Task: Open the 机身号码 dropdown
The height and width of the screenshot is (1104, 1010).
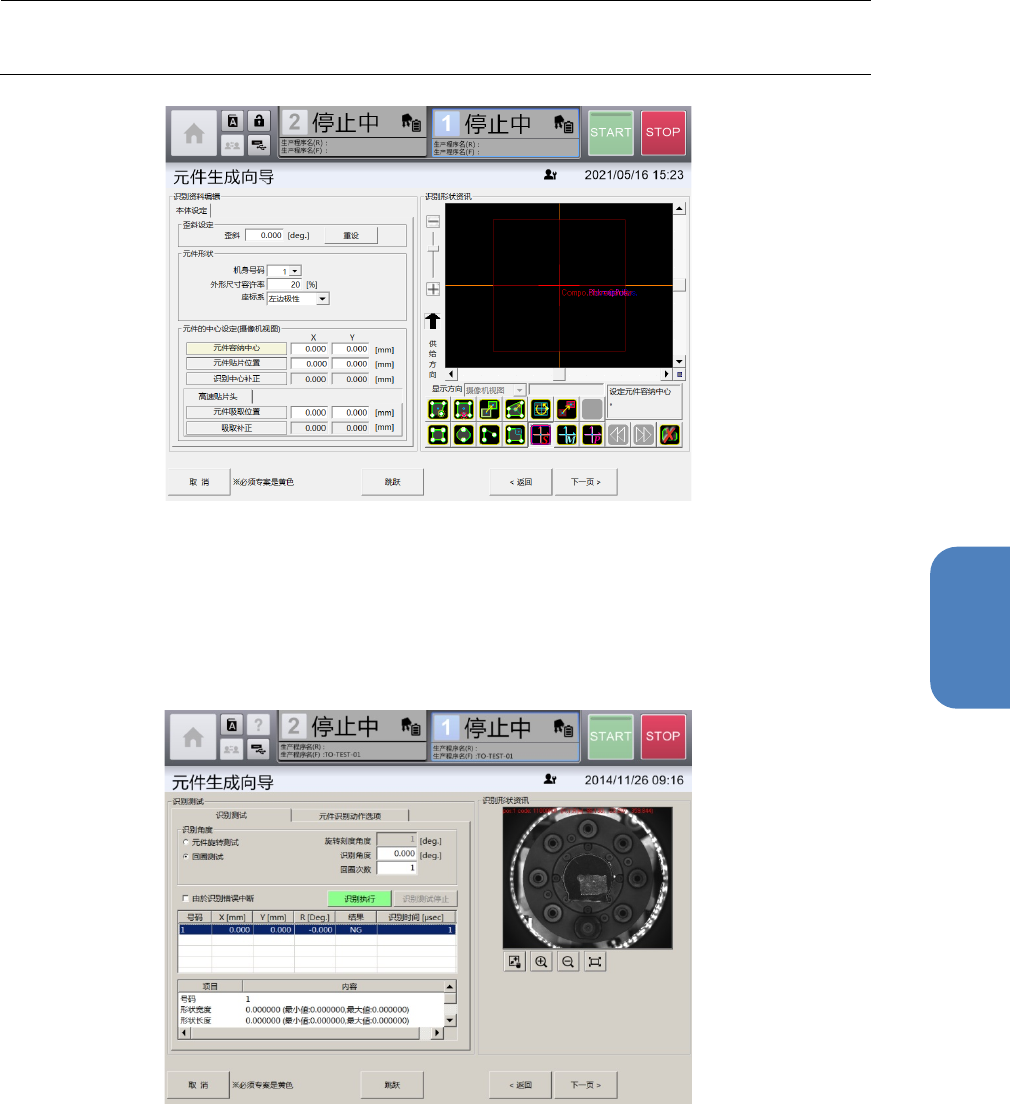Action: click(295, 271)
